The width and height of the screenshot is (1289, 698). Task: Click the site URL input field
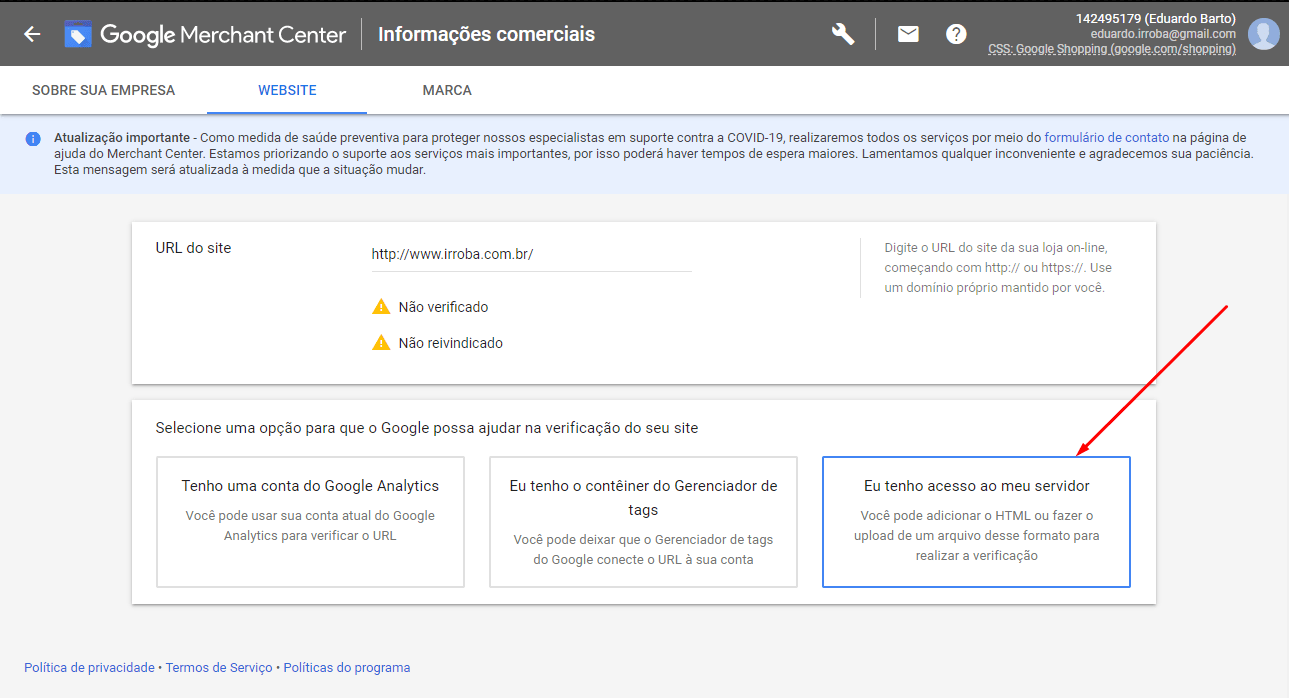pos(531,254)
